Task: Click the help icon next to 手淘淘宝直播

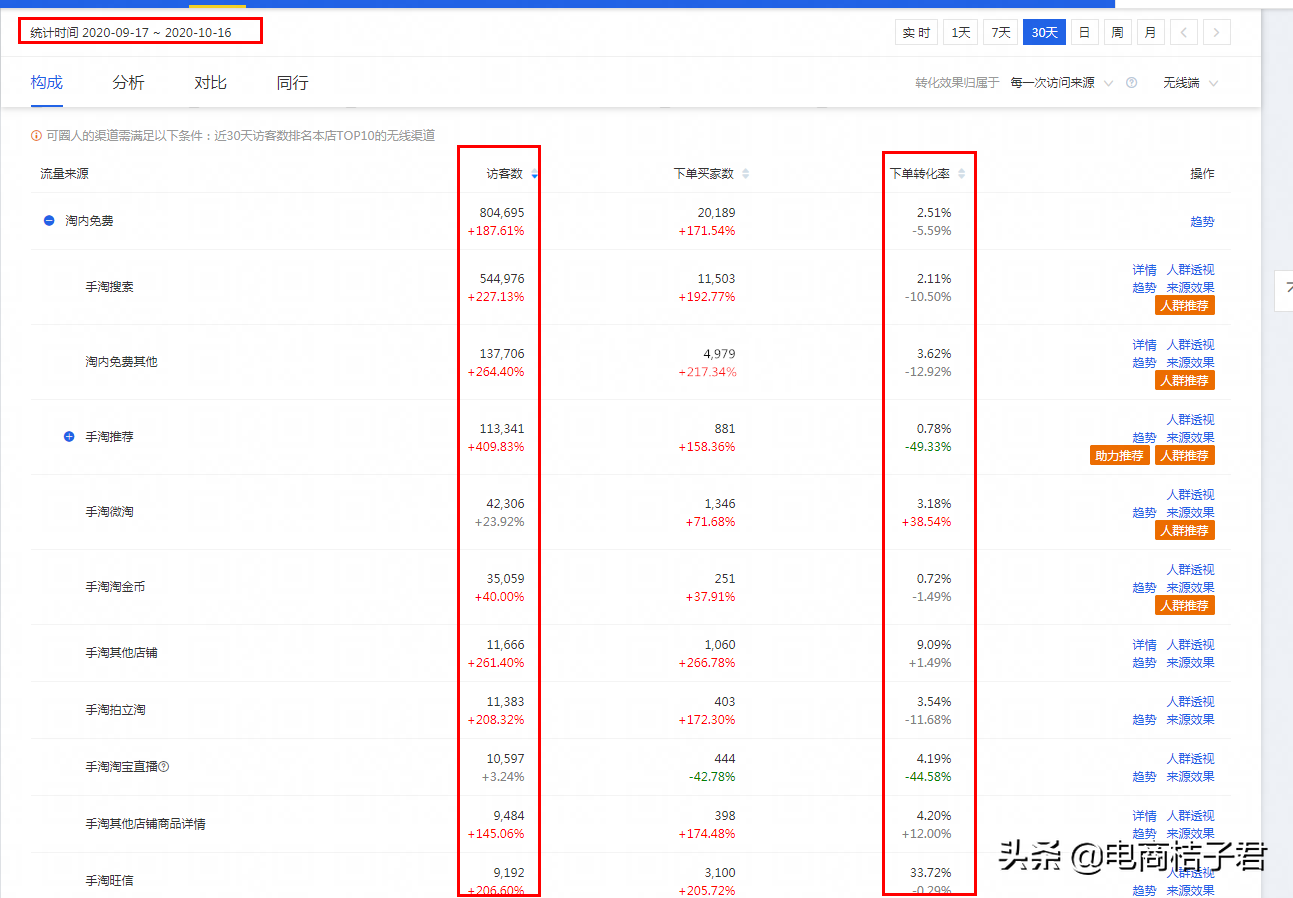Action: [164, 767]
